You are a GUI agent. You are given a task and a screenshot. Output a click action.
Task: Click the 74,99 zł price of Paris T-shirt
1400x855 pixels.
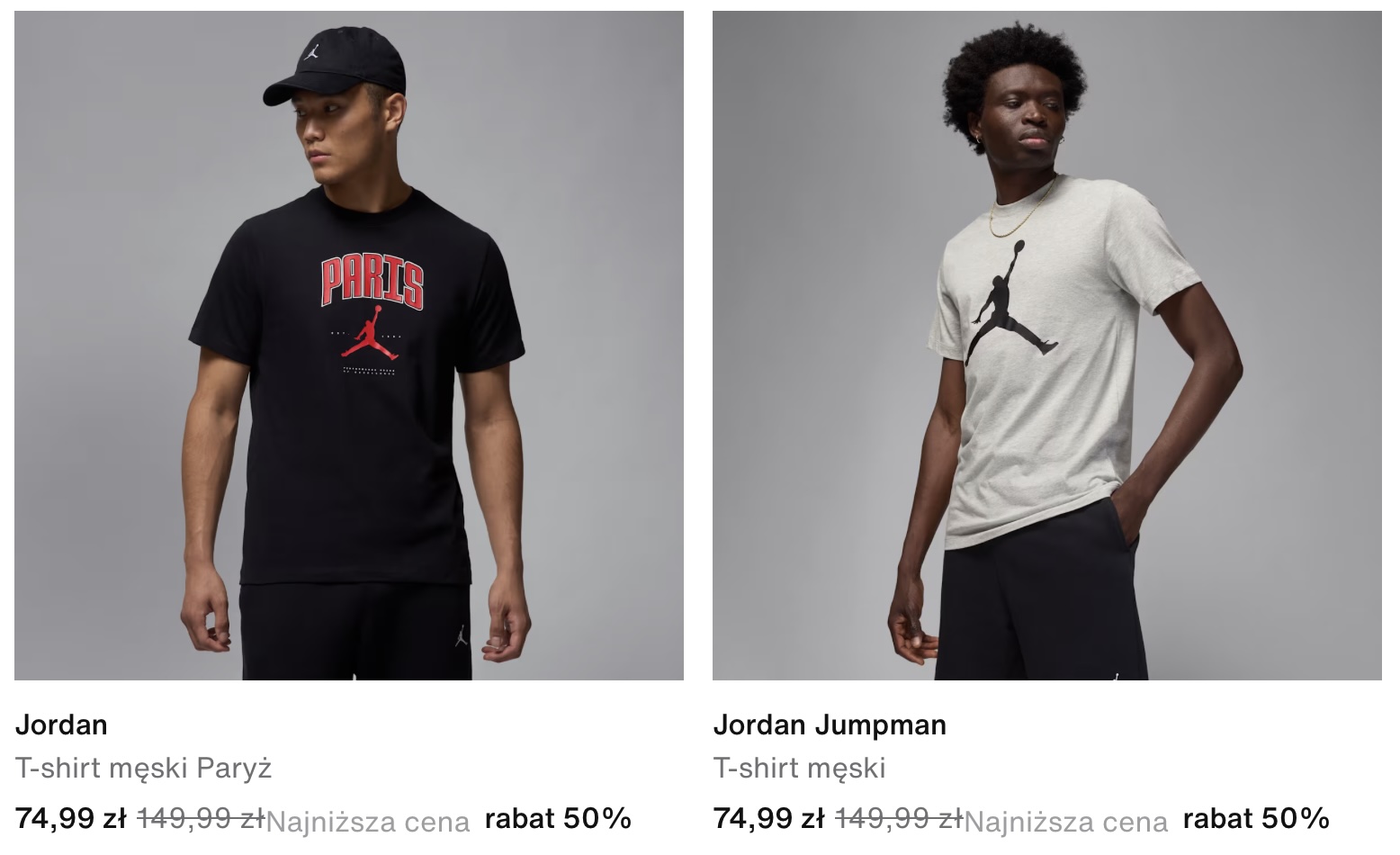coord(71,818)
